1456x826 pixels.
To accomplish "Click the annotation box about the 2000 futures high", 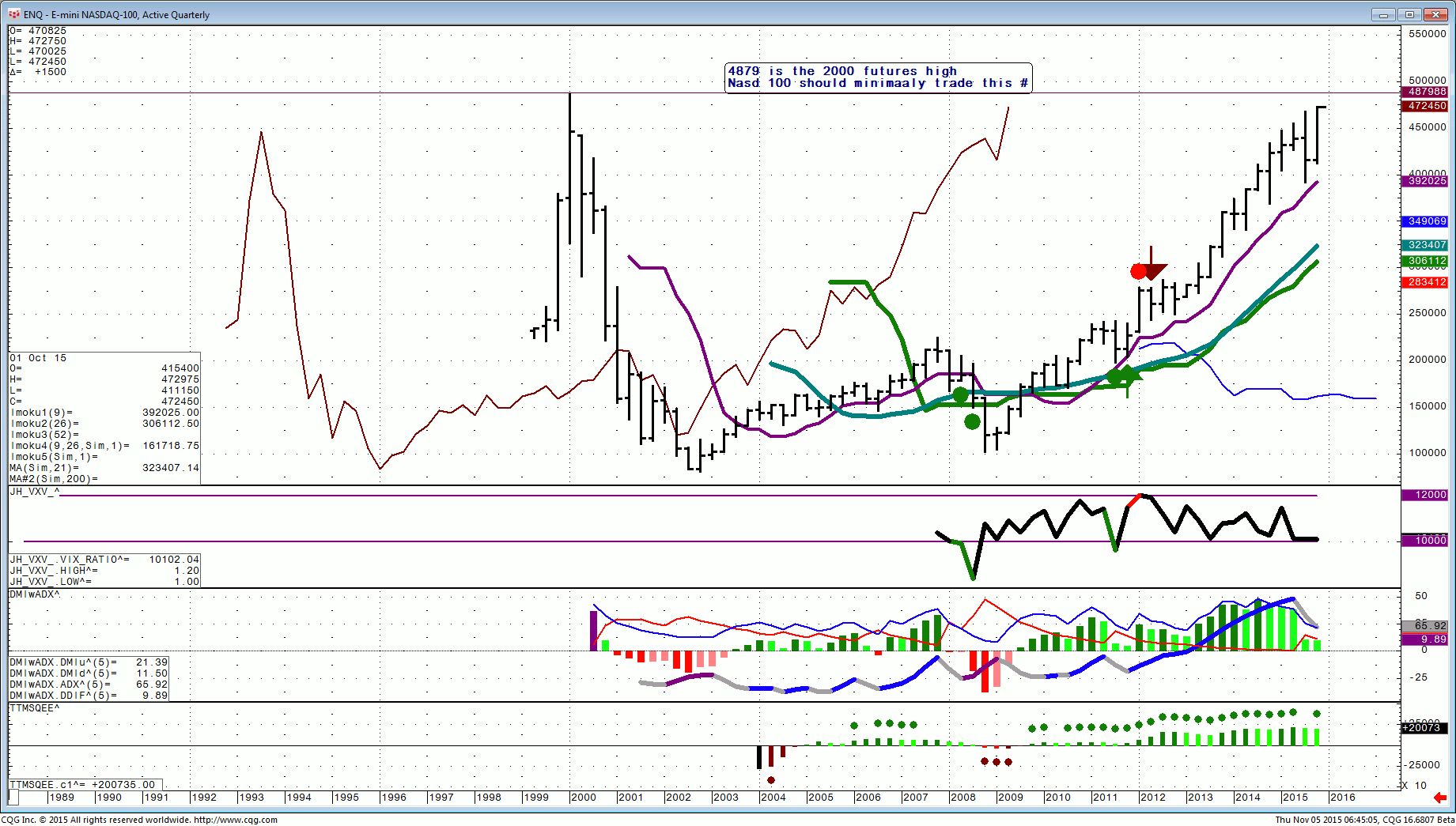I will (x=878, y=77).
